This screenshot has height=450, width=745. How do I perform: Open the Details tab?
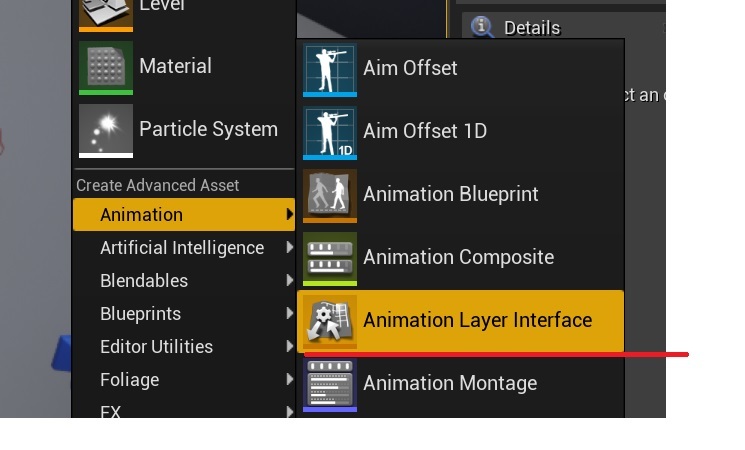532,28
